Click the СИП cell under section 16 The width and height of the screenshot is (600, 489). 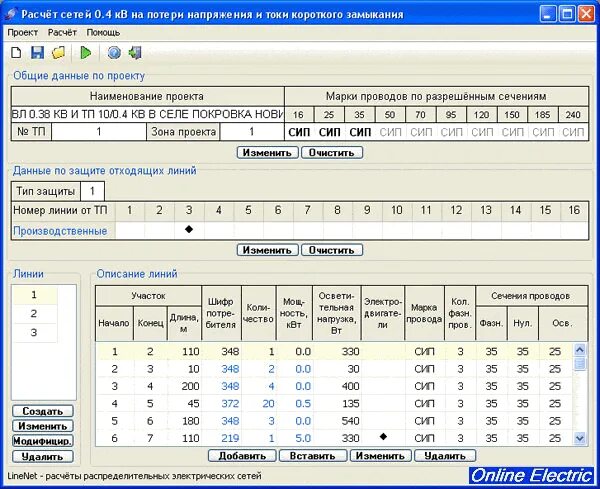(x=299, y=132)
